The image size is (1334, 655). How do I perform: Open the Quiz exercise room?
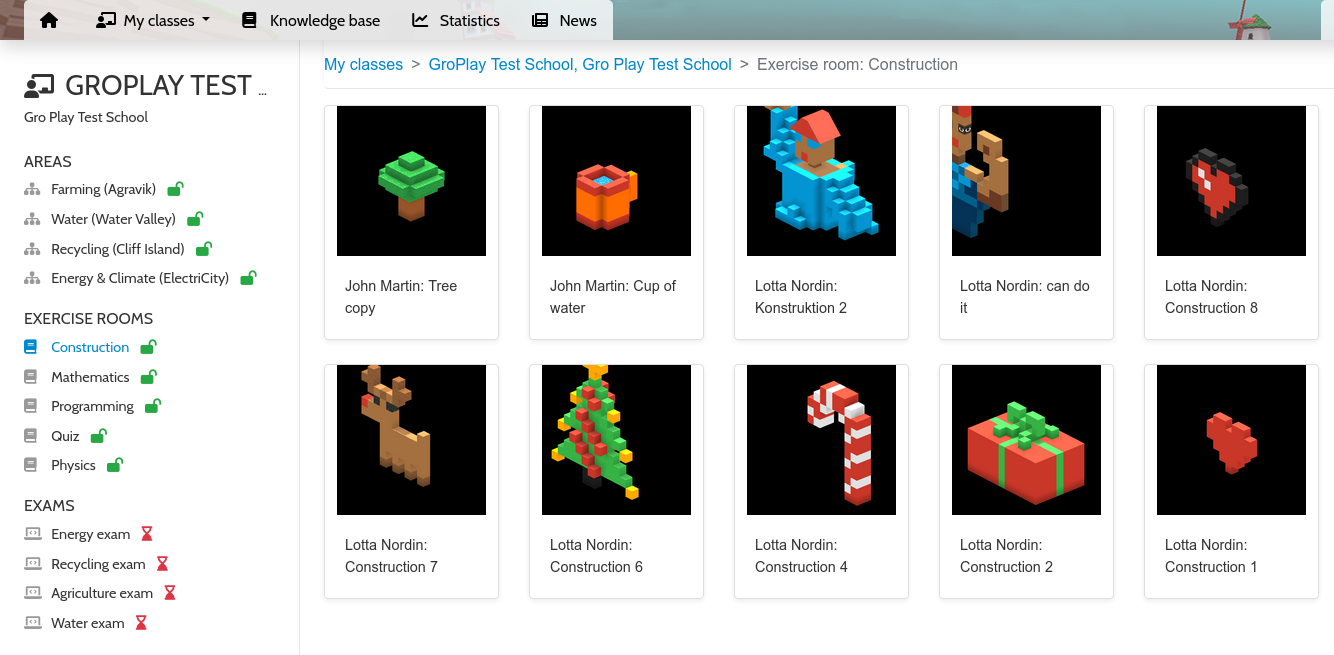(65, 436)
